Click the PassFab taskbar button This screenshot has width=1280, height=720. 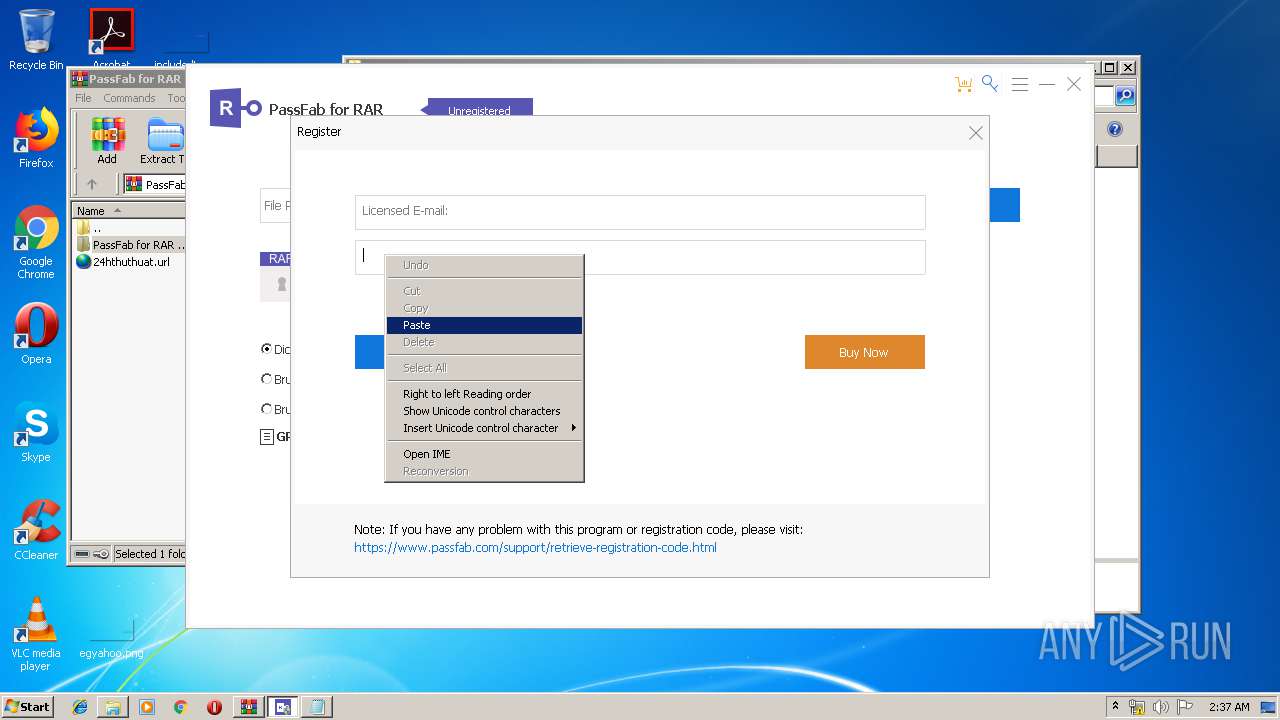coord(282,707)
